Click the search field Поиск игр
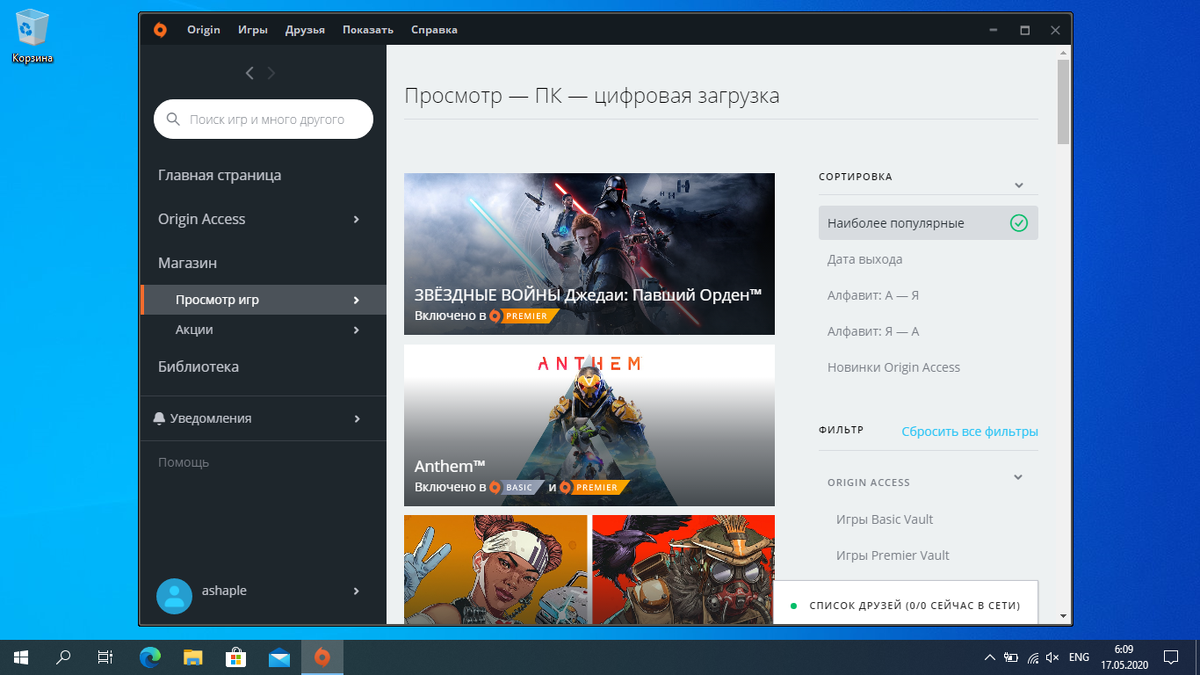This screenshot has width=1200, height=675. (x=263, y=119)
